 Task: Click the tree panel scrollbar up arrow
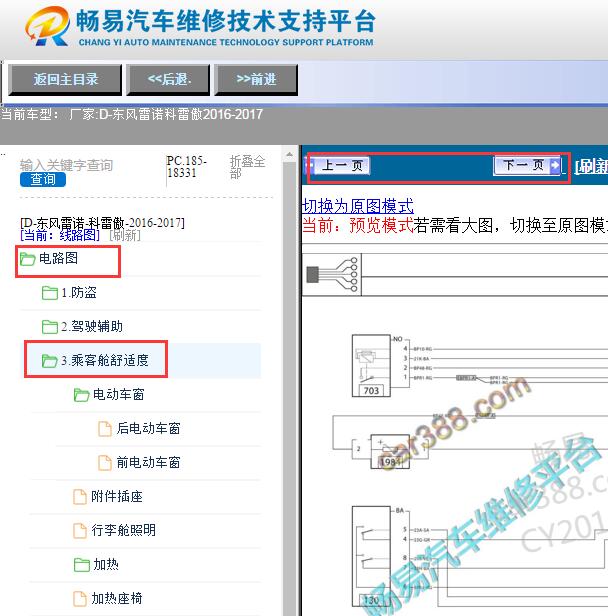[x=289, y=154]
